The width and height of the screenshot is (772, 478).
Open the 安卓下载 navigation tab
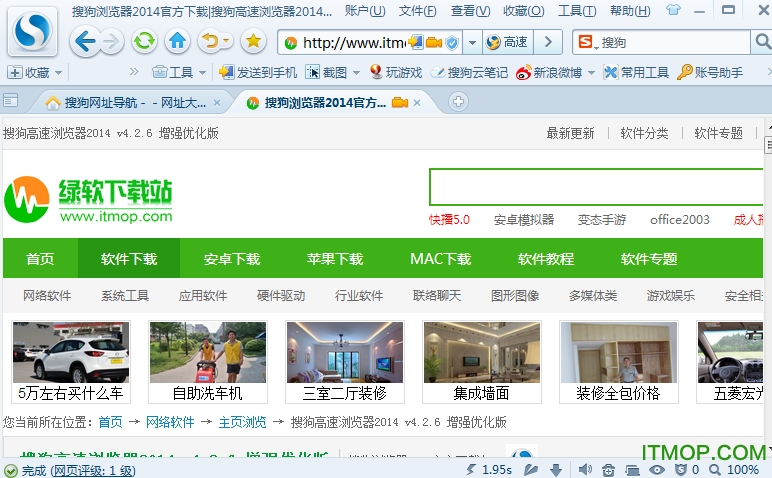(232, 258)
